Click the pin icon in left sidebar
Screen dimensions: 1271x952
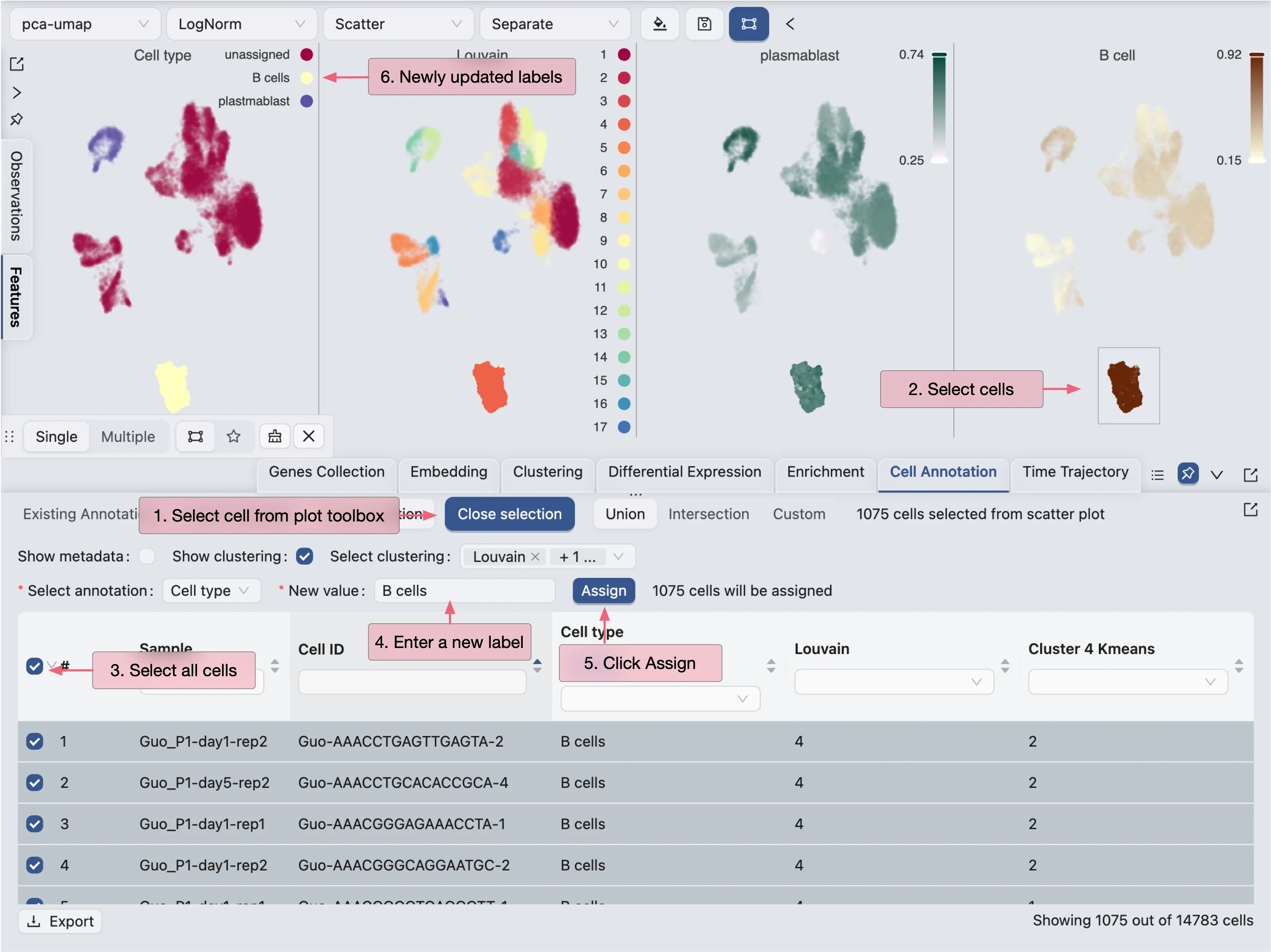(x=17, y=120)
